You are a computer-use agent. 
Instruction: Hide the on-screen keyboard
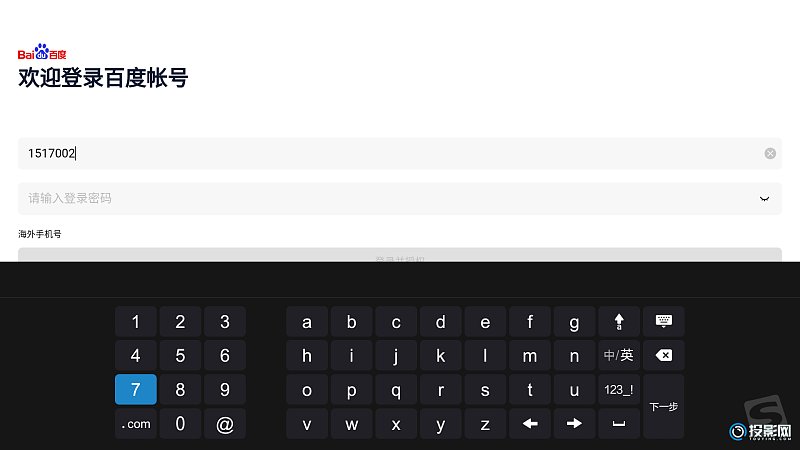[x=663, y=321]
